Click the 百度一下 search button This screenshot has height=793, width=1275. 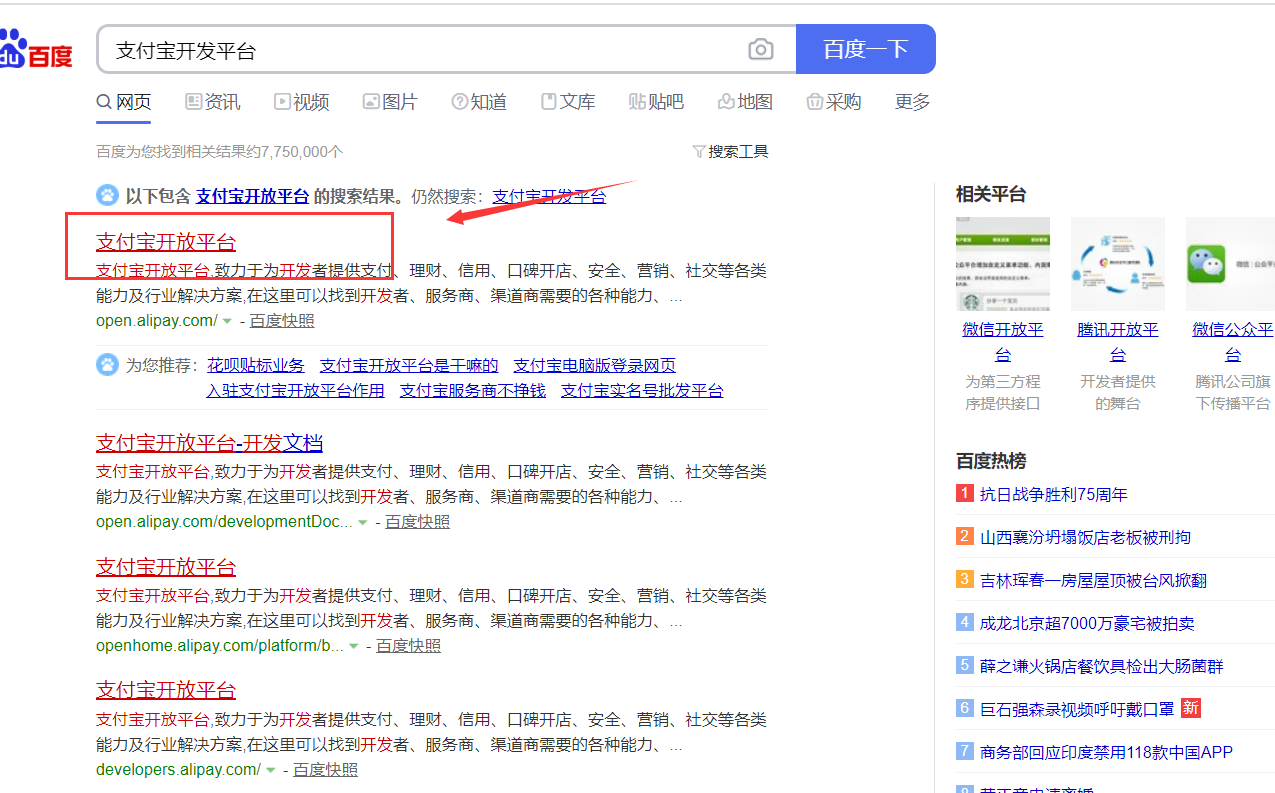point(866,49)
